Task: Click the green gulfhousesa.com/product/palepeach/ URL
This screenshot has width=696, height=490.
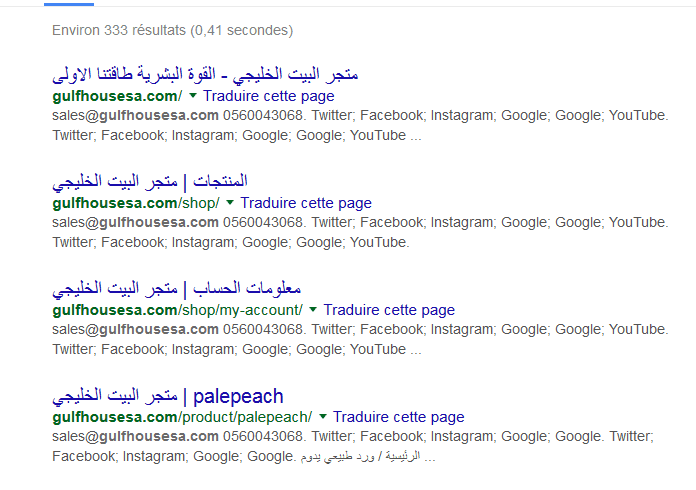Action: [182, 417]
